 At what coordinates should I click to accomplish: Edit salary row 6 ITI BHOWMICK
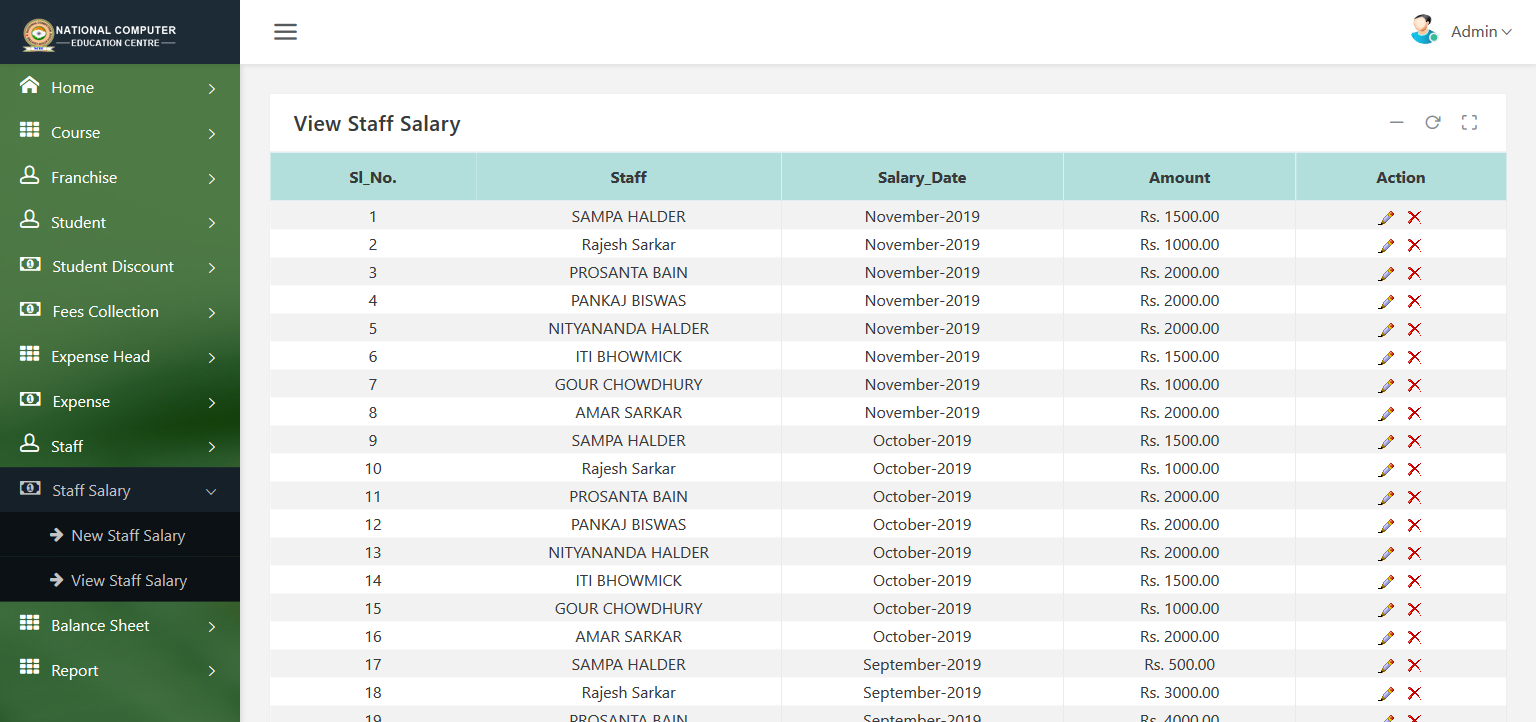click(x=1386, y=357)
